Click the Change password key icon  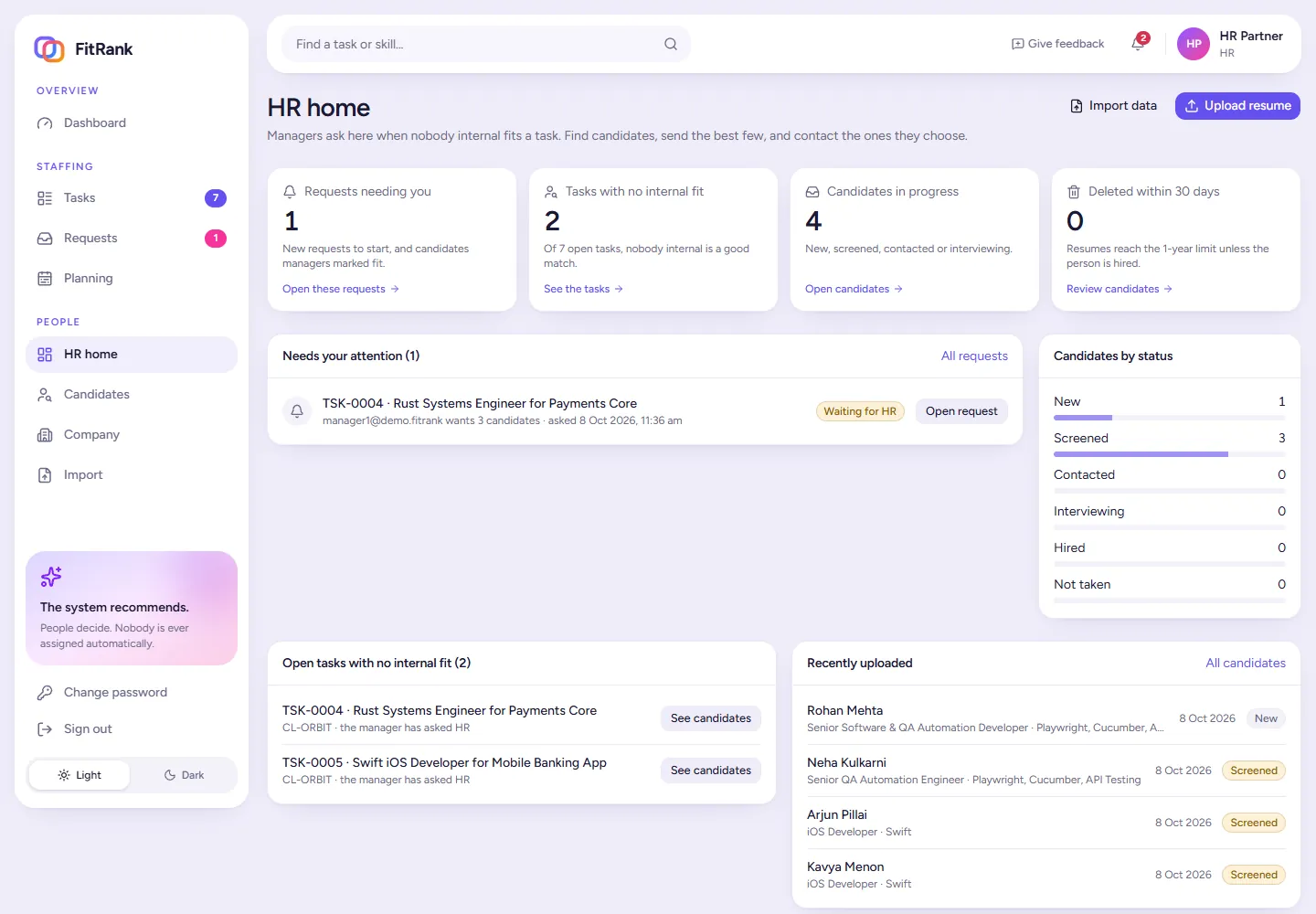(x=45, y=693)
